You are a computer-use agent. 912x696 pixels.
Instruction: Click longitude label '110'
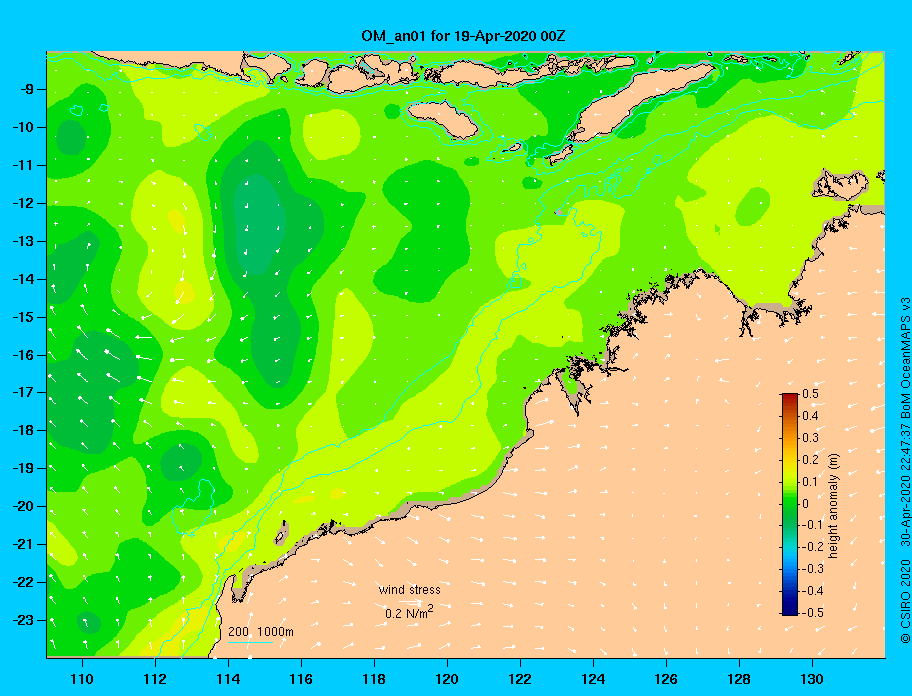point(83,679)
